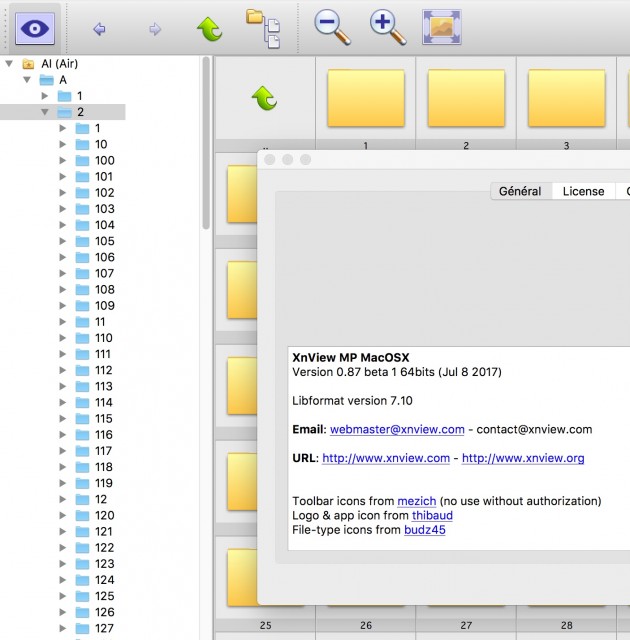Select folder A icon in tree
This screenshot has height=640, width=630.
[x=47, y=80]
